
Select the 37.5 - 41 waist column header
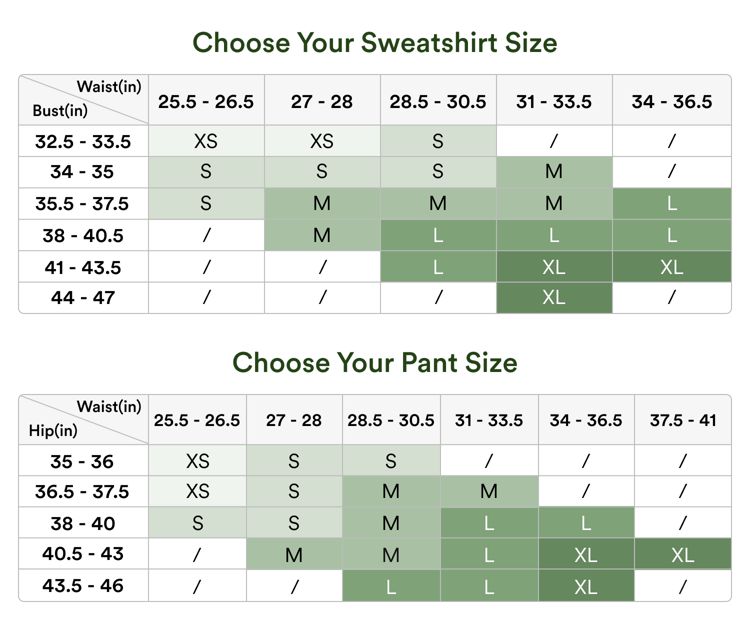tap(683, 420)
